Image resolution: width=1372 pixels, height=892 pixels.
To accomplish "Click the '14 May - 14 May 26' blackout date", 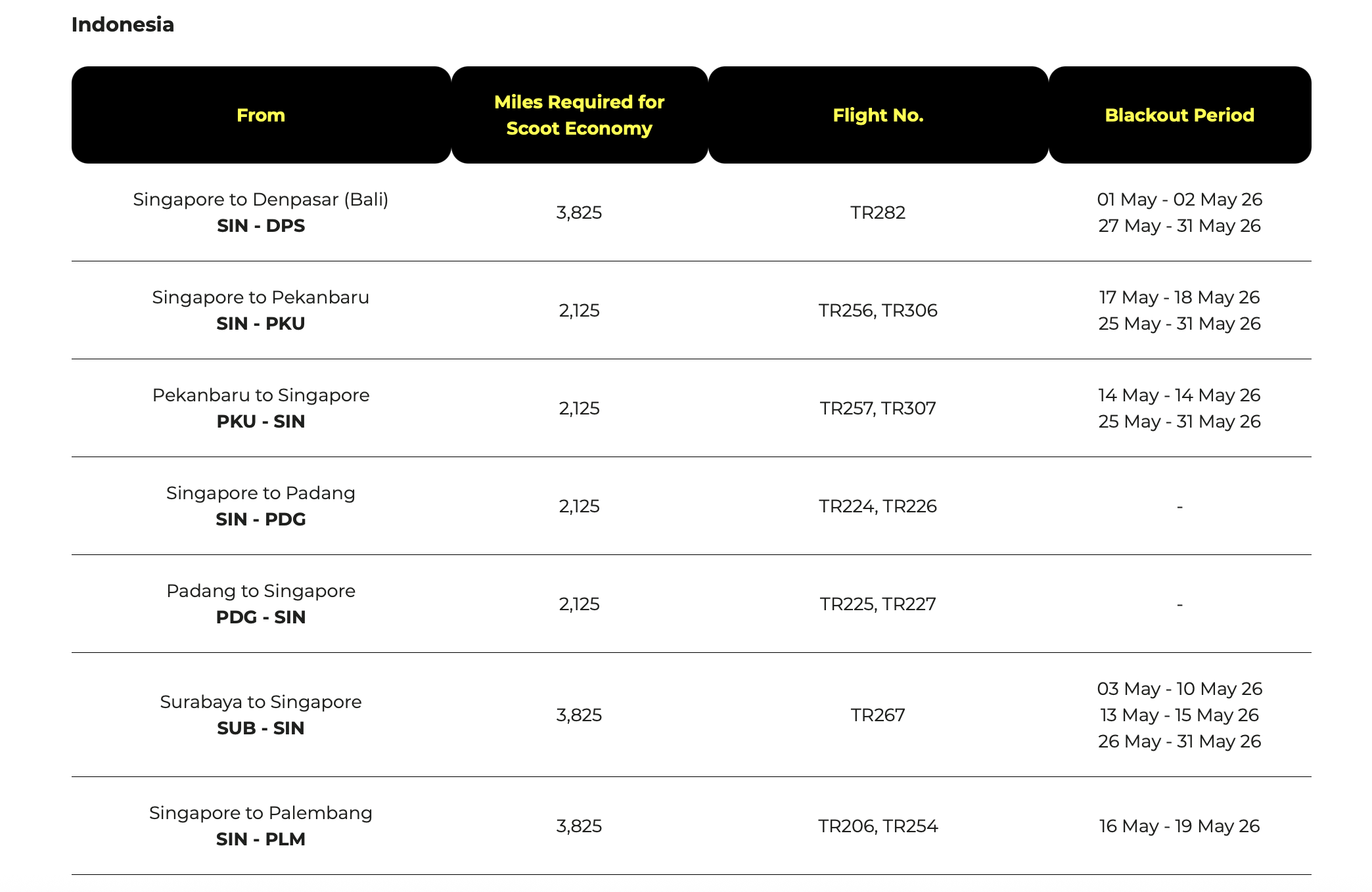I will [x=1179, y=395].
